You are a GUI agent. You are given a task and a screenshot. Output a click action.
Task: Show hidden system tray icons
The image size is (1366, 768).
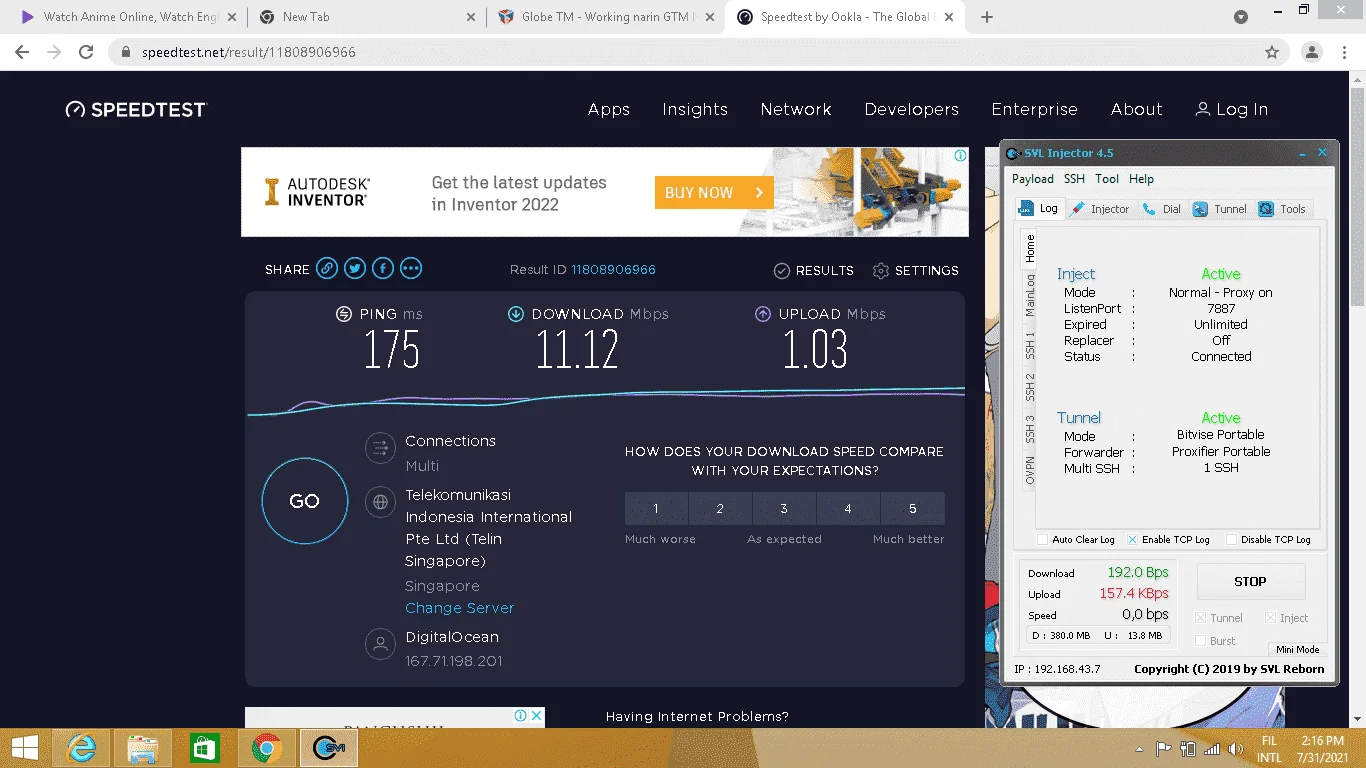1139,749
